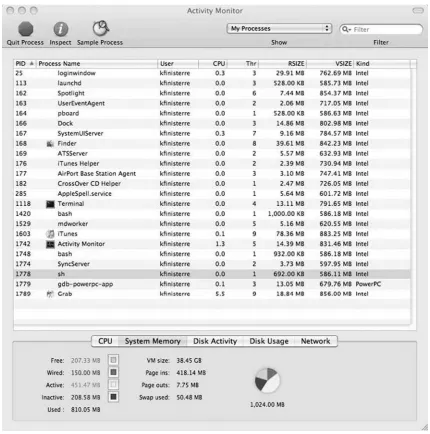Sort by Thr threads column header
The width and height of the screenshot is (430, 434).
click(243, 64)
